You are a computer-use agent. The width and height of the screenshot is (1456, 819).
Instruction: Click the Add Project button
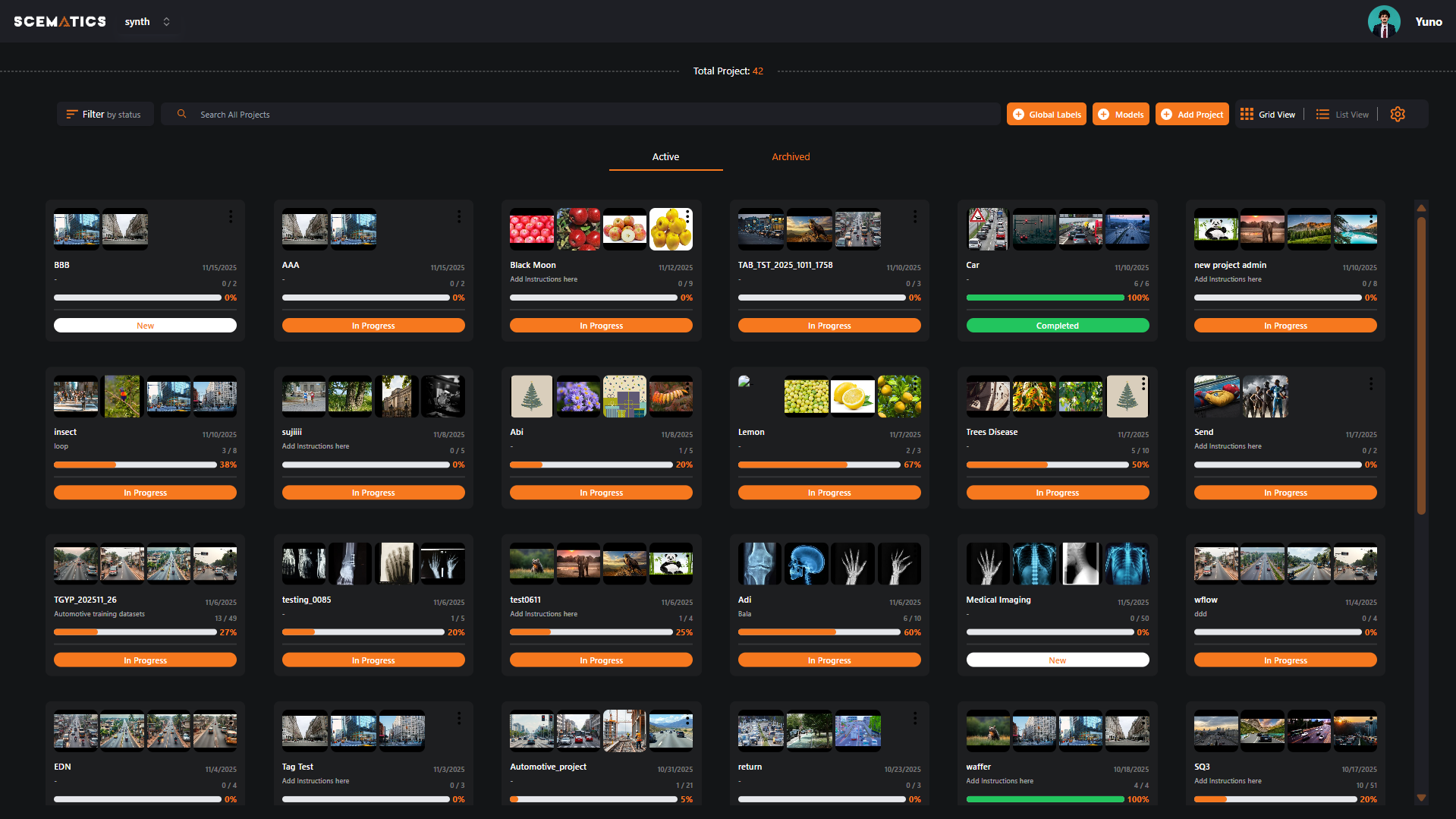click(1192, 114)
